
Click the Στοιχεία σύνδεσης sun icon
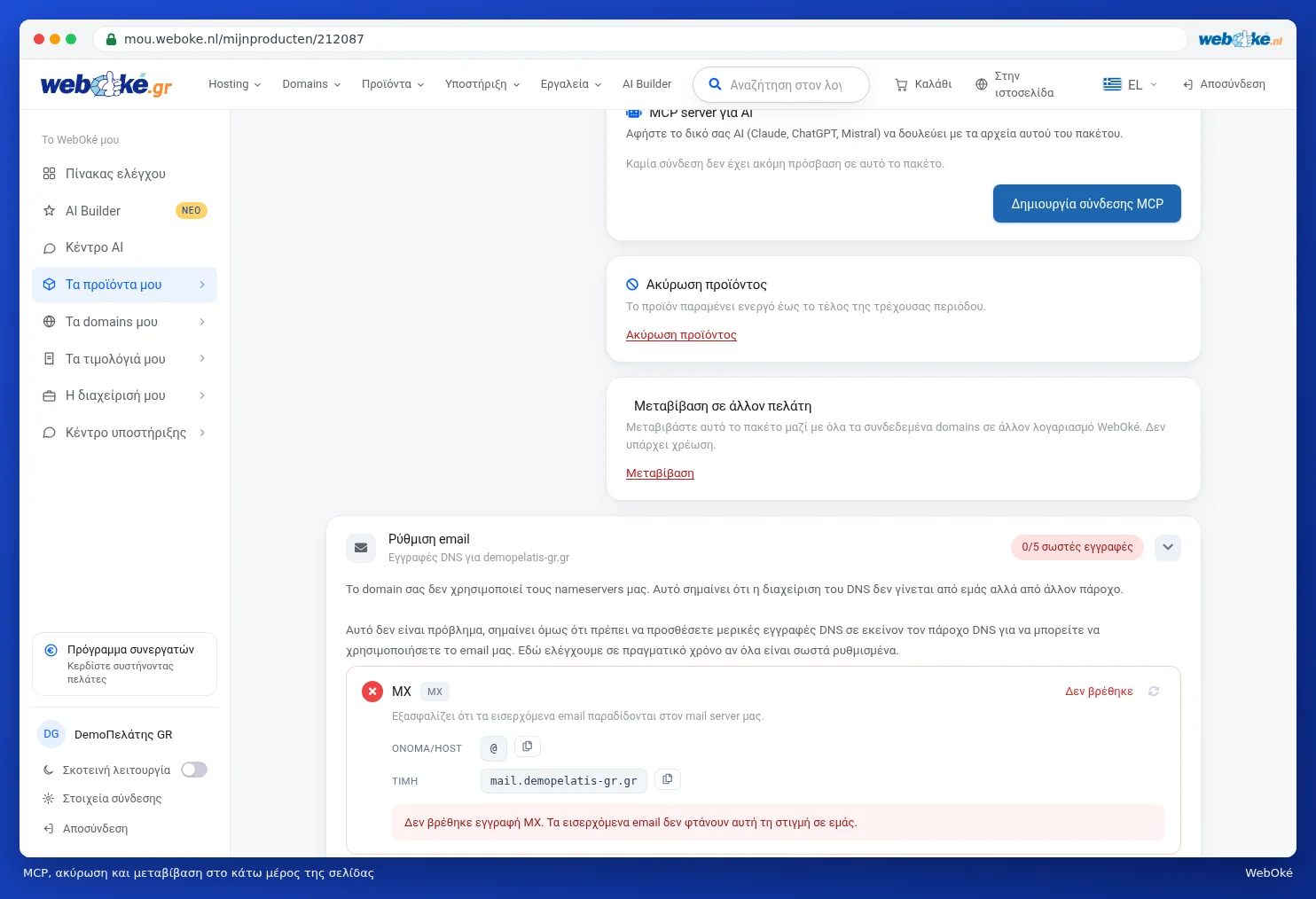[49, 799]
